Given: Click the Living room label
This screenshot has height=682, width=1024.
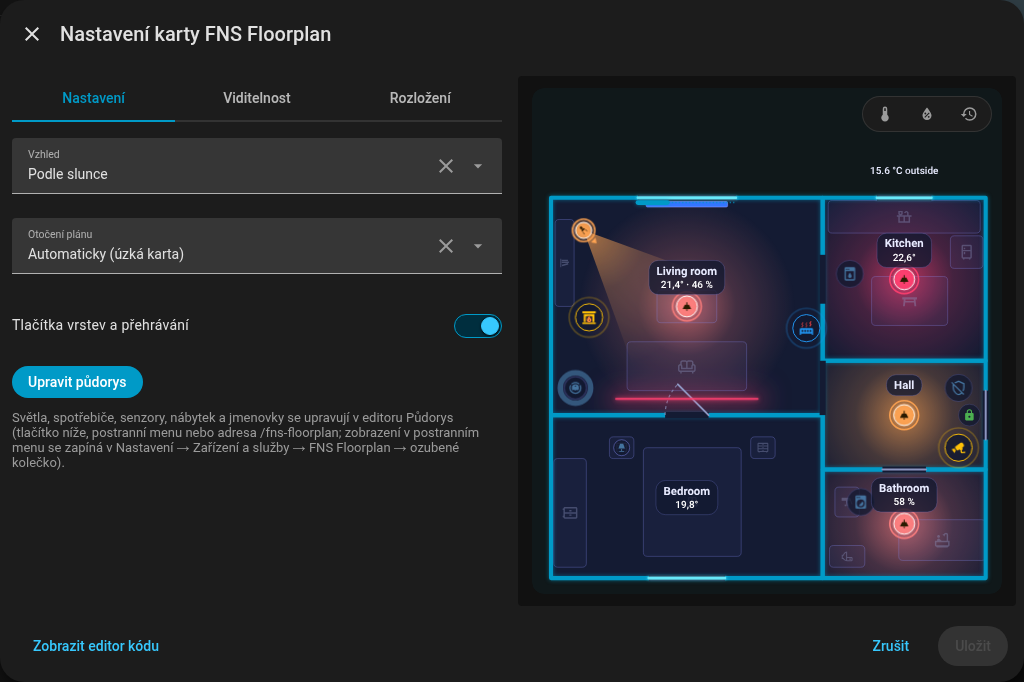Looking at the screenshot, I should pyautogui.click(x=686, y=278).
